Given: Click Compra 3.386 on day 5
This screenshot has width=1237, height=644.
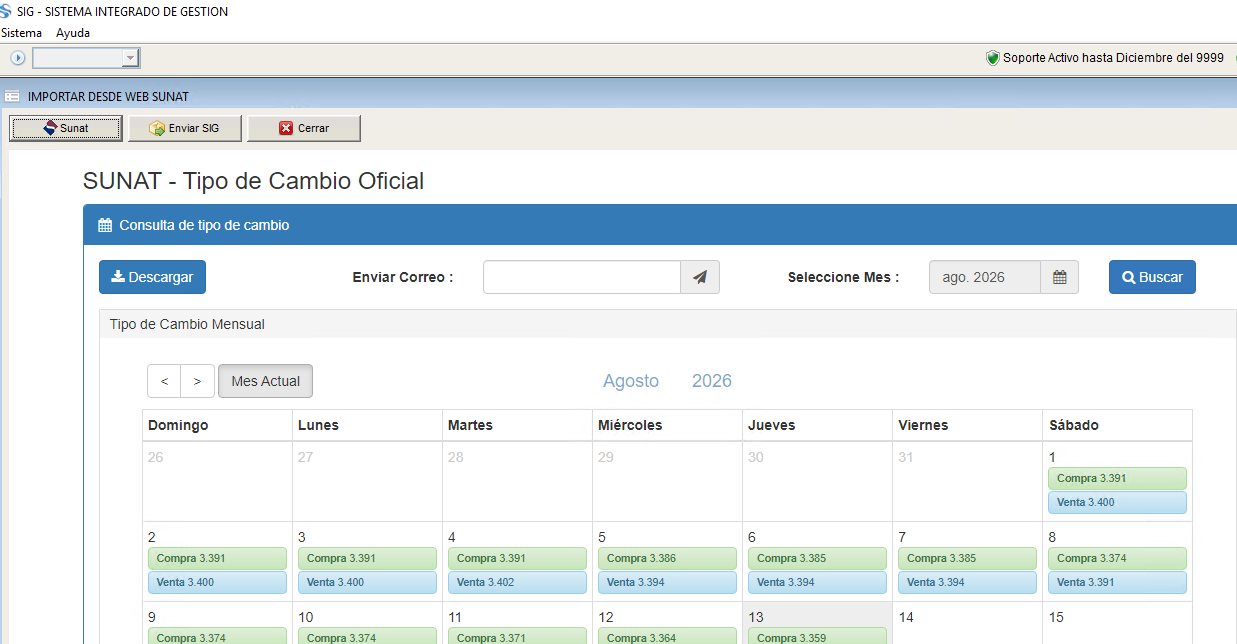Looking at the screenshot, I should (x=667, y=558).
